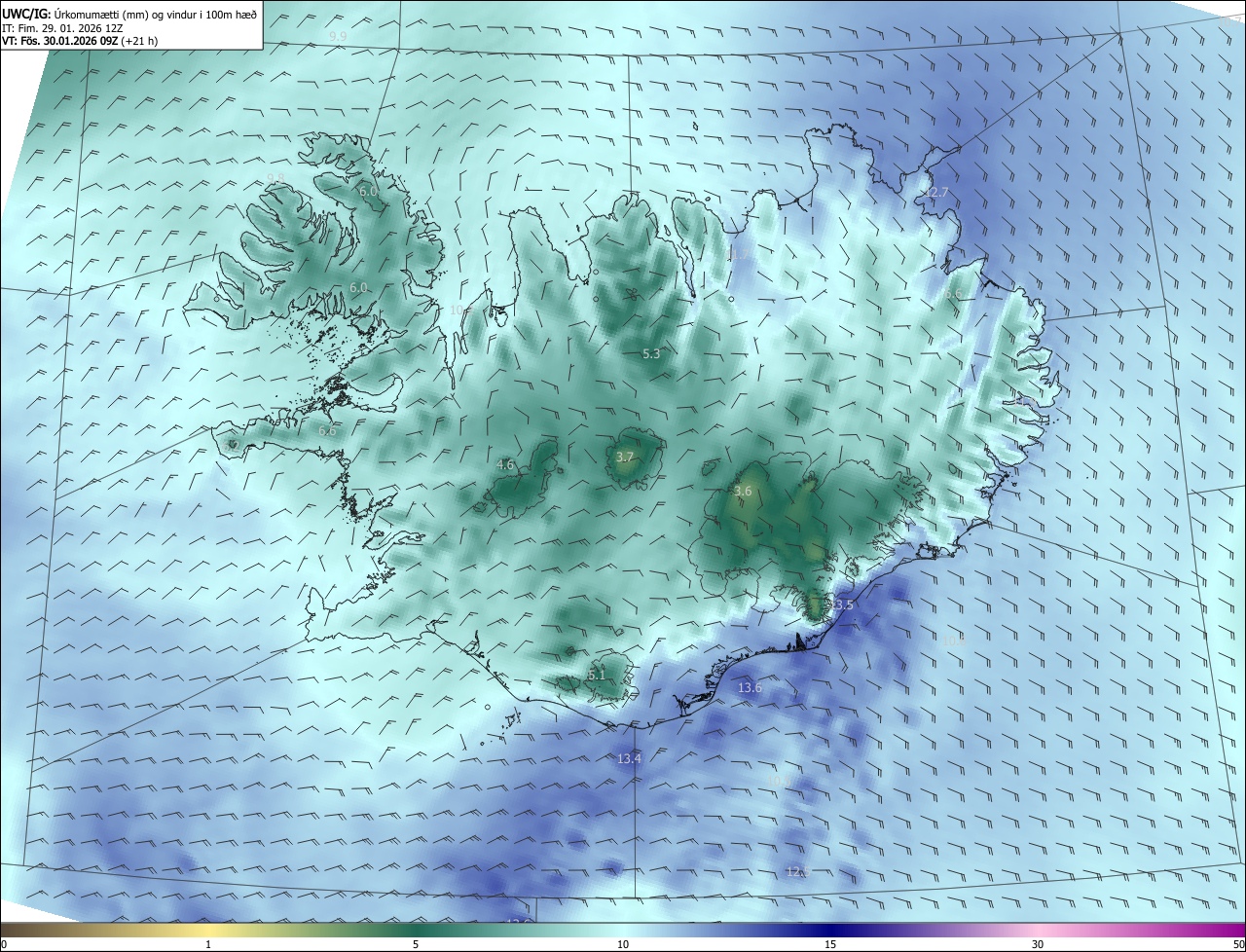This screenshot has width=1246, height=952.
Task: Select the 3.6 value label
Action: [x=743, y=492]
